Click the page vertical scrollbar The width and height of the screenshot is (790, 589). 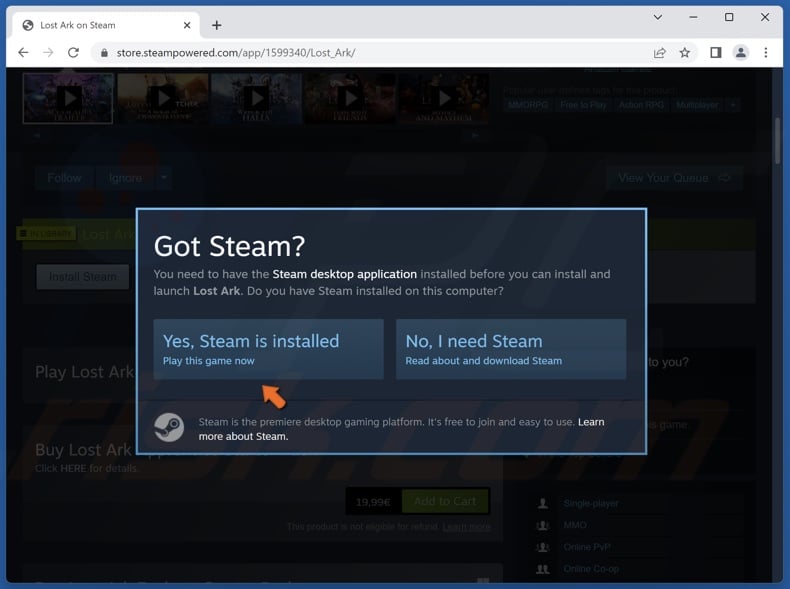777,141
